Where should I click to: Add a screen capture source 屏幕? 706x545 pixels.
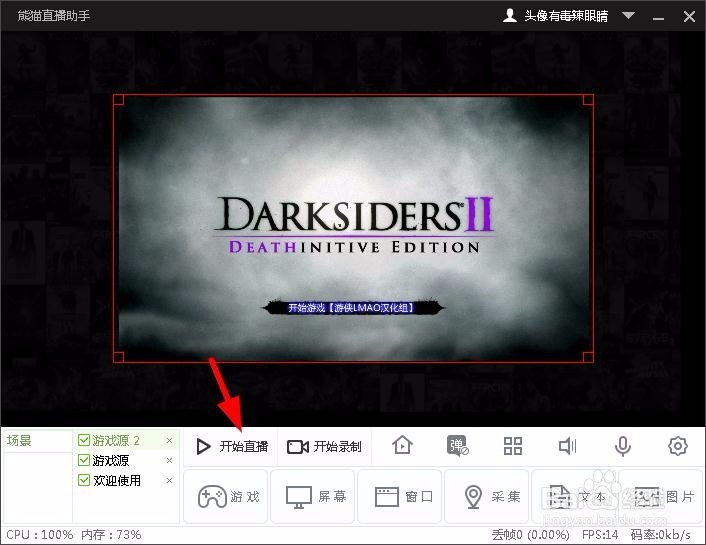pos(313,496)
